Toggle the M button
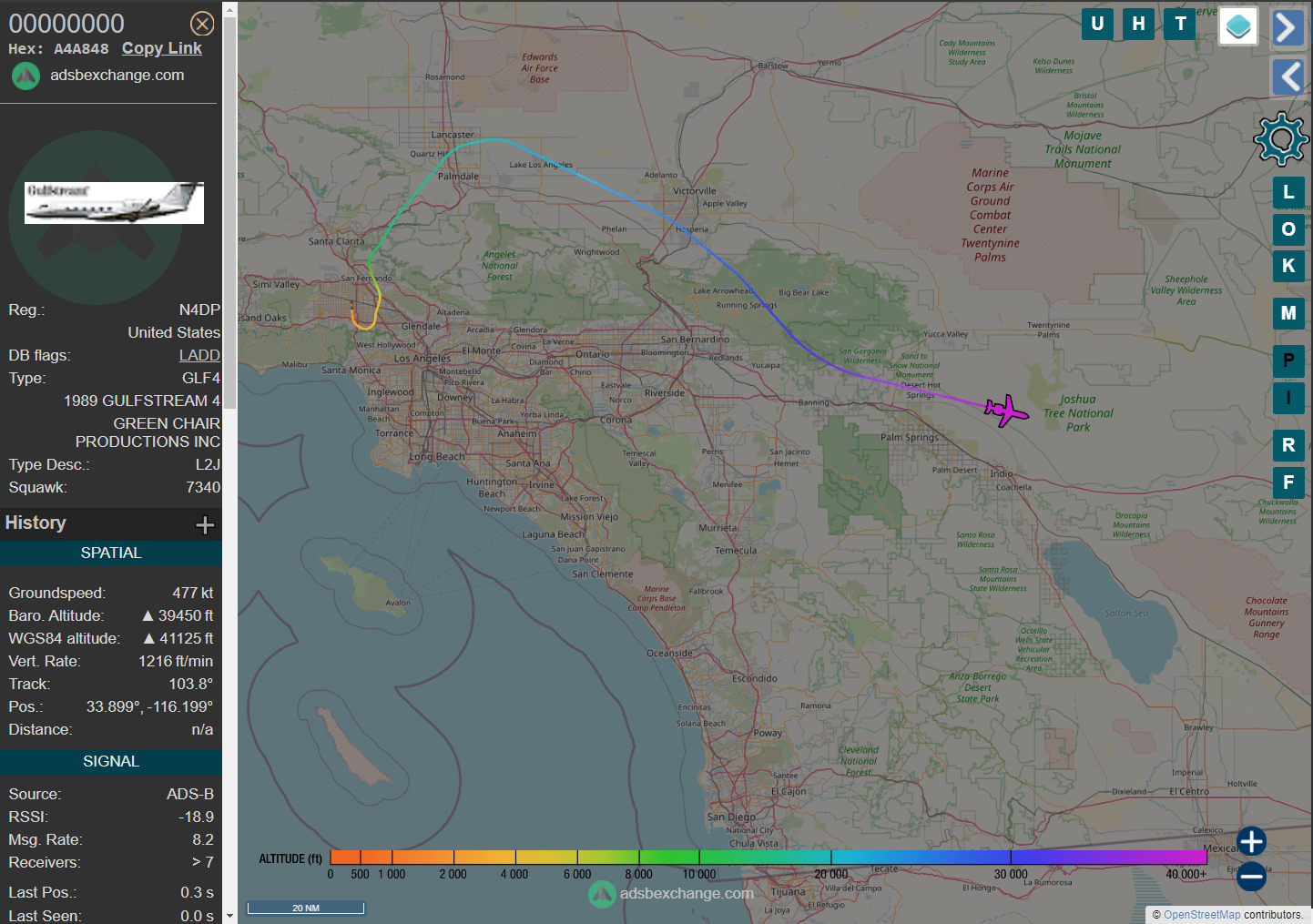Viewport: 1313px width, 924px height. point(1288,313)
